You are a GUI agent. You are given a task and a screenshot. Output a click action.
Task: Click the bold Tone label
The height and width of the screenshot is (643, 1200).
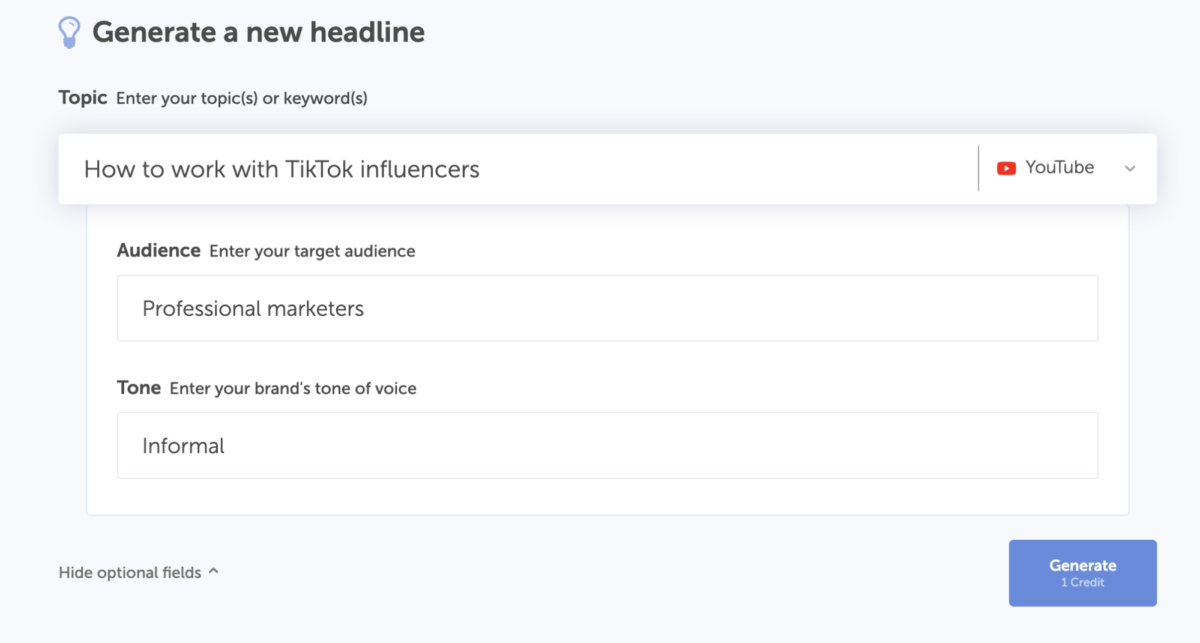139,388
